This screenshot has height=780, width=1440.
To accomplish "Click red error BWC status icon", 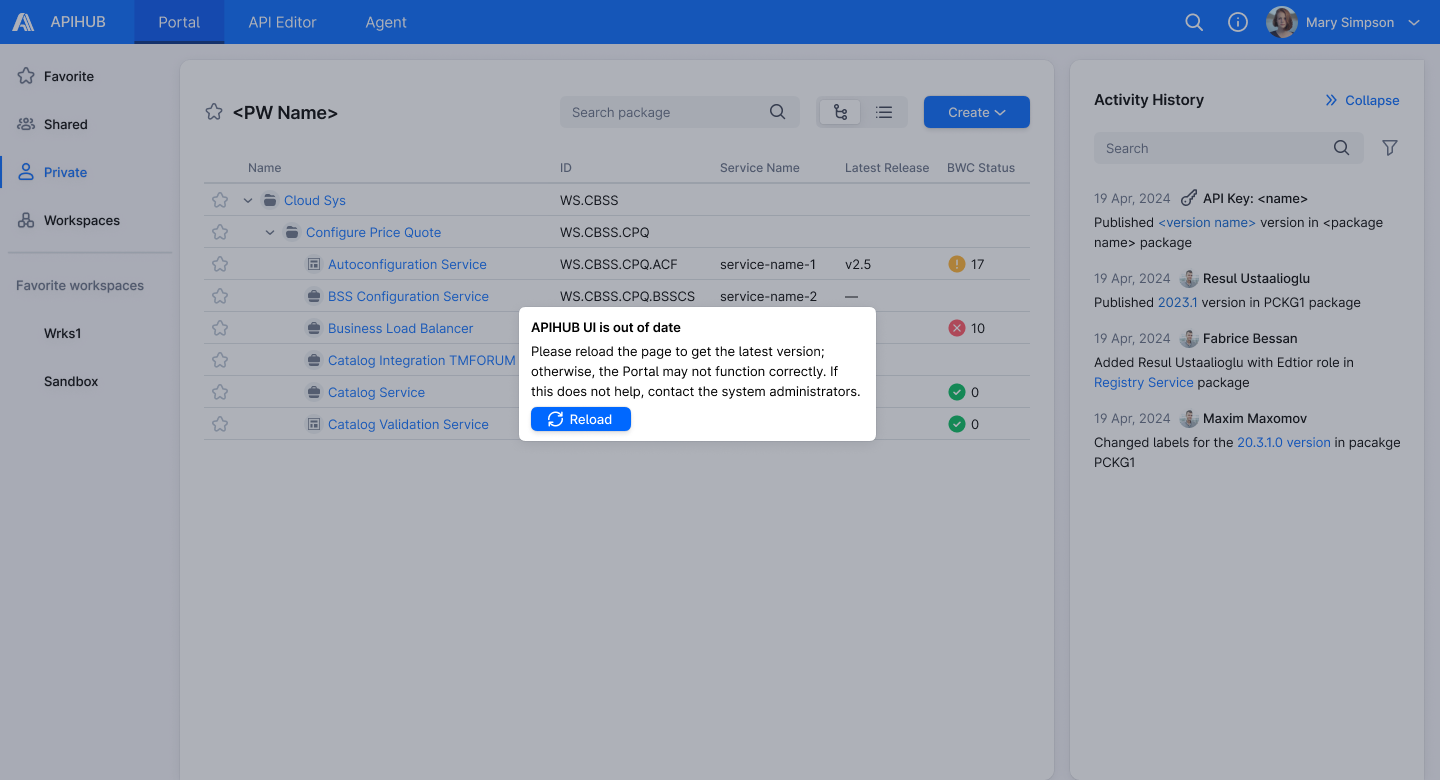I will pyautogui.click(x=957, y=328).
